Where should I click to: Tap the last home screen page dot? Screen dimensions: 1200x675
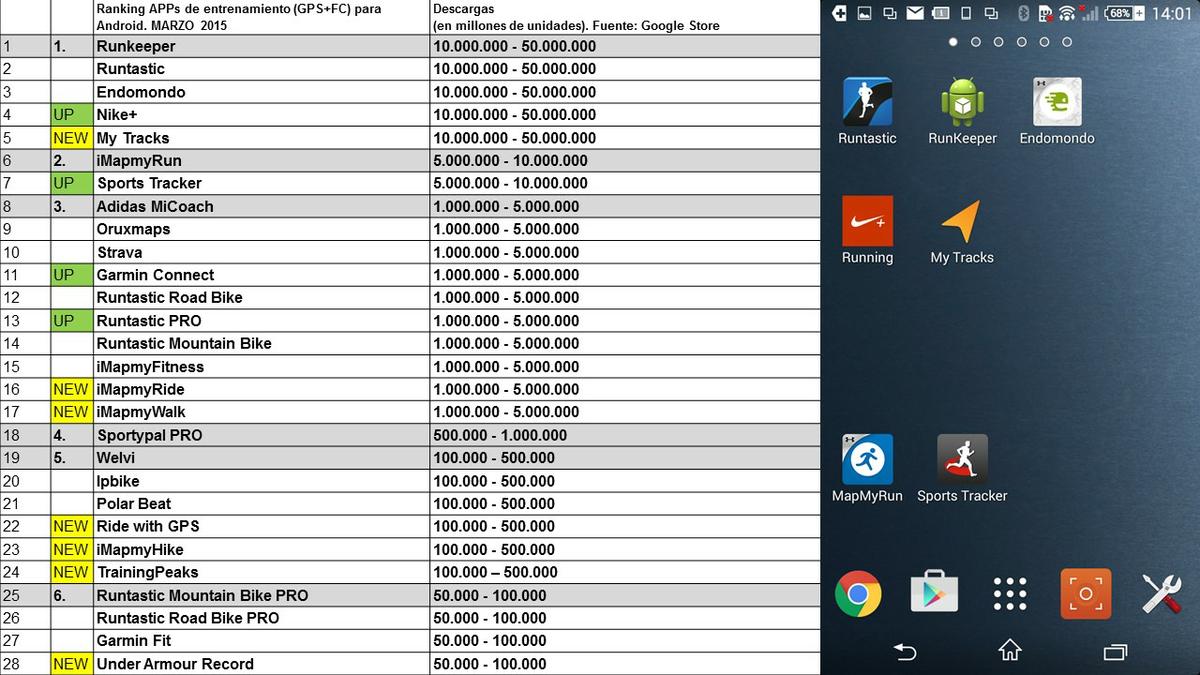[1067, 42]
